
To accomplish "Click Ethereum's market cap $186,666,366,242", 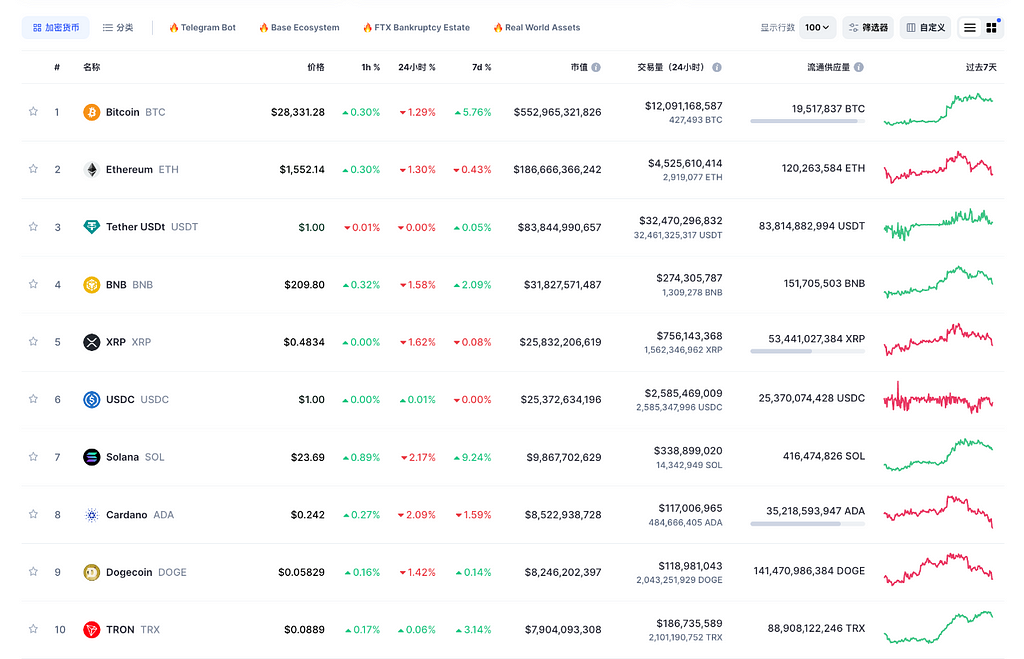I will pyautogui.click(x=557, y=170).
